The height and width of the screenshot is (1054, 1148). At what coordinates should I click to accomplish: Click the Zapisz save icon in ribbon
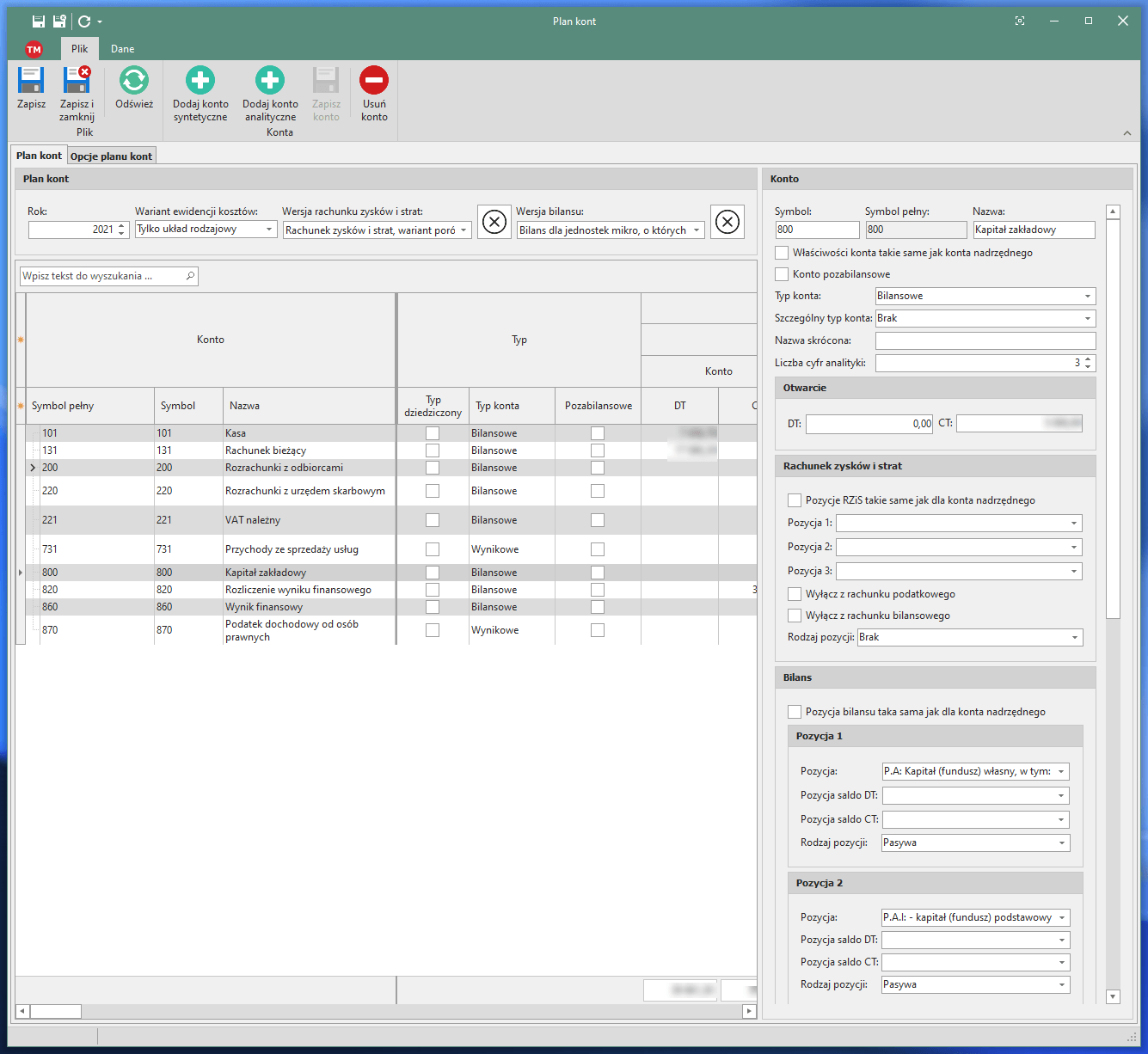pyautogui.click(x=31, y=81)
